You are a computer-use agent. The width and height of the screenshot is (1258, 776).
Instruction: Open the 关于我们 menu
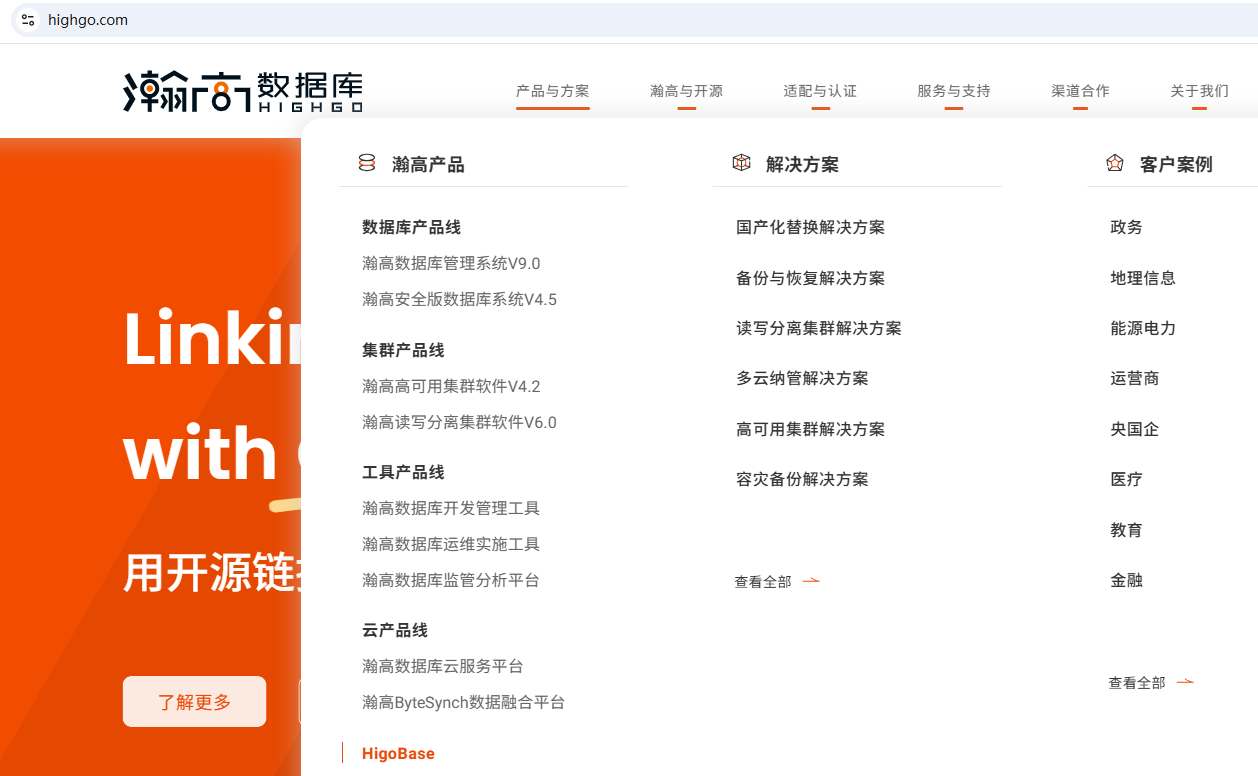(x=1199, y=91)
